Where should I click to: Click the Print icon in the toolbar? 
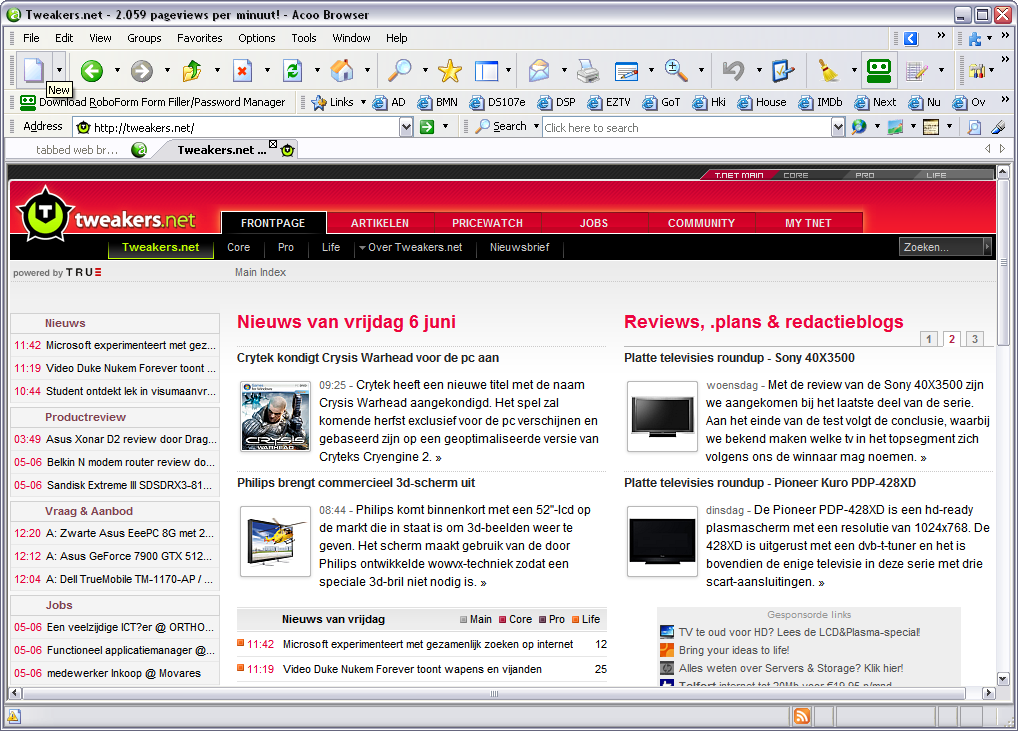tap(588, 70)
